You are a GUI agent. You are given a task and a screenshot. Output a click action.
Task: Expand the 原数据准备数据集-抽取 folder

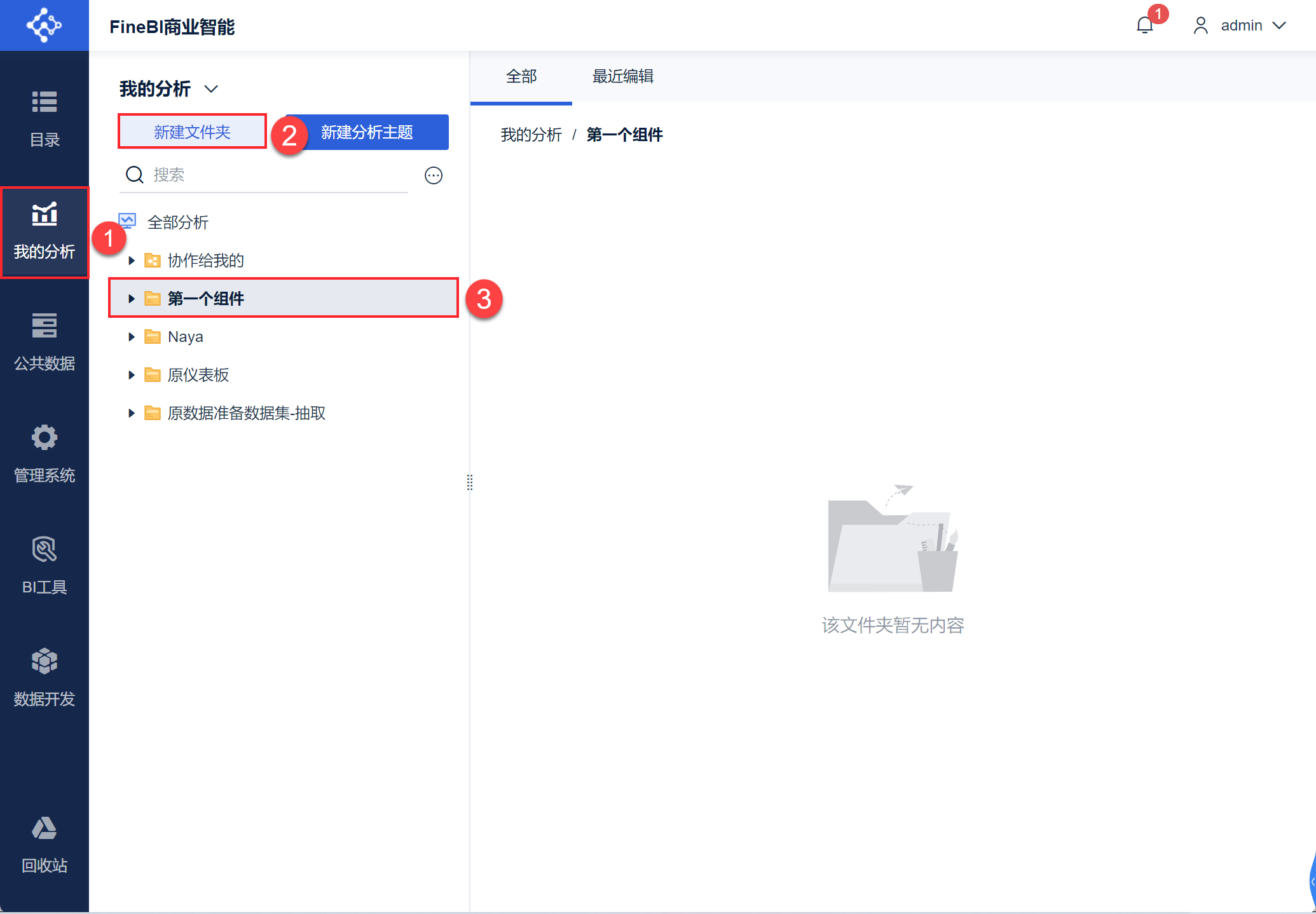[132, 413]
